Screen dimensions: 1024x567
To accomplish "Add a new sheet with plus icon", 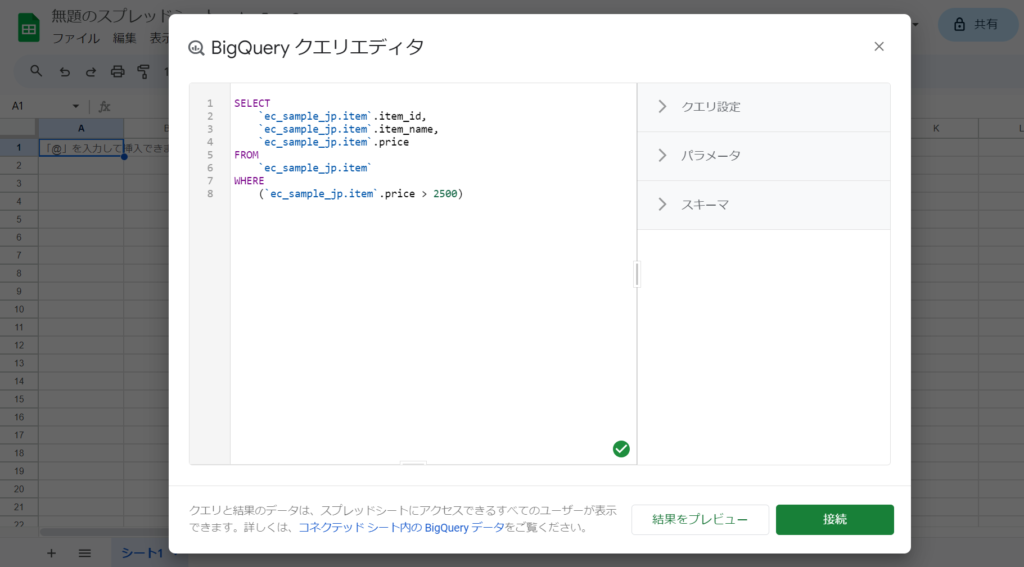I will [51, 553].
